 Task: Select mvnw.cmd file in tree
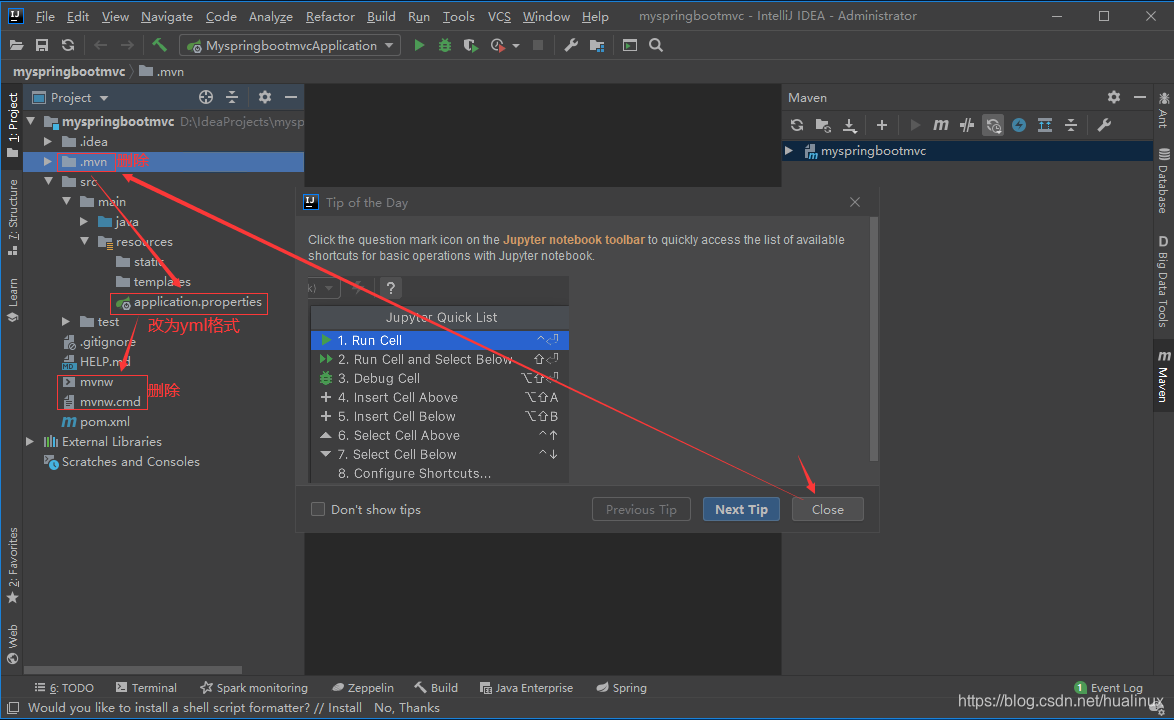coord(103,402)
